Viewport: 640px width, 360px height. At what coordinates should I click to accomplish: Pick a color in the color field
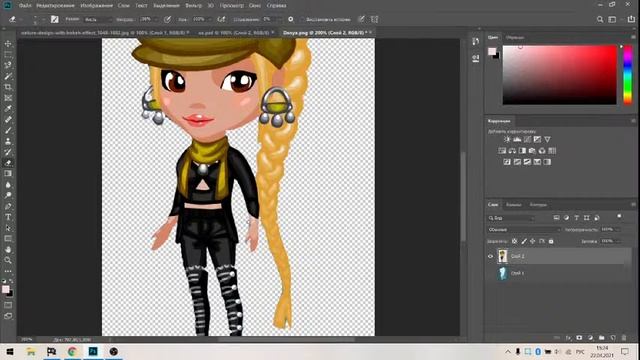(560, 75)
